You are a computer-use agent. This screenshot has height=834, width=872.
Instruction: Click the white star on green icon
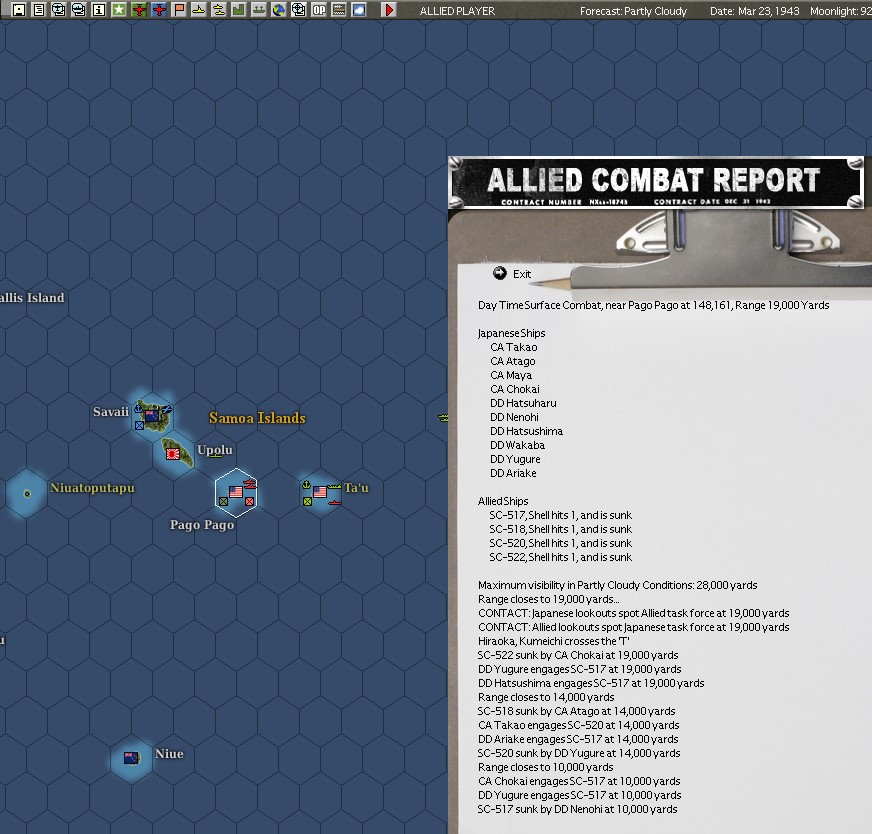119,9
